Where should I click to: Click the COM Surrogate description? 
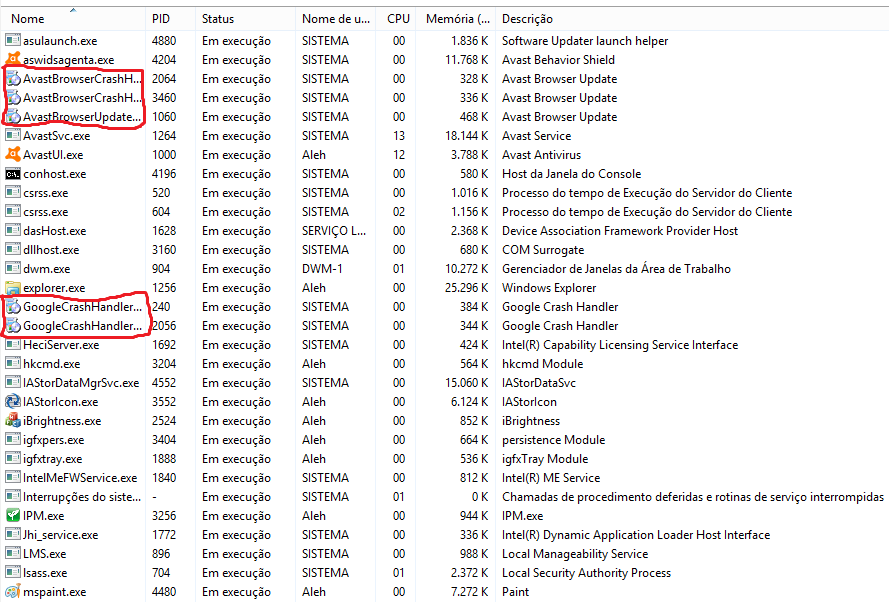tap(543, 250)
